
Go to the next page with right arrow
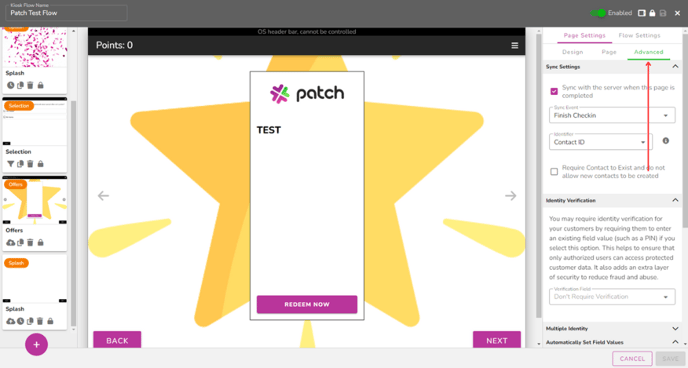(x=510, y=196)
